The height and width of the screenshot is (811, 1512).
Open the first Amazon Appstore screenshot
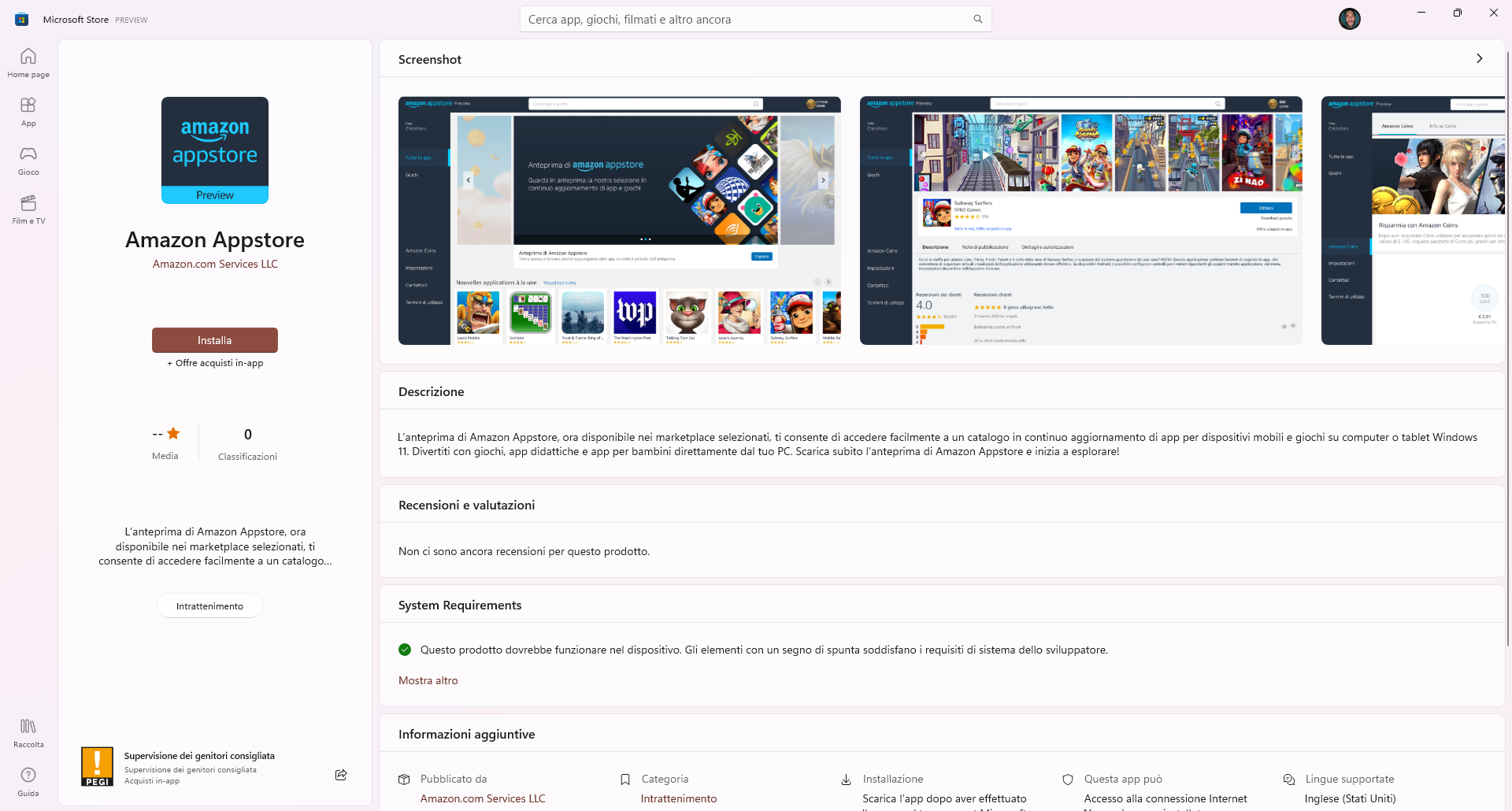pyautogui.click(x=619, y=220)
